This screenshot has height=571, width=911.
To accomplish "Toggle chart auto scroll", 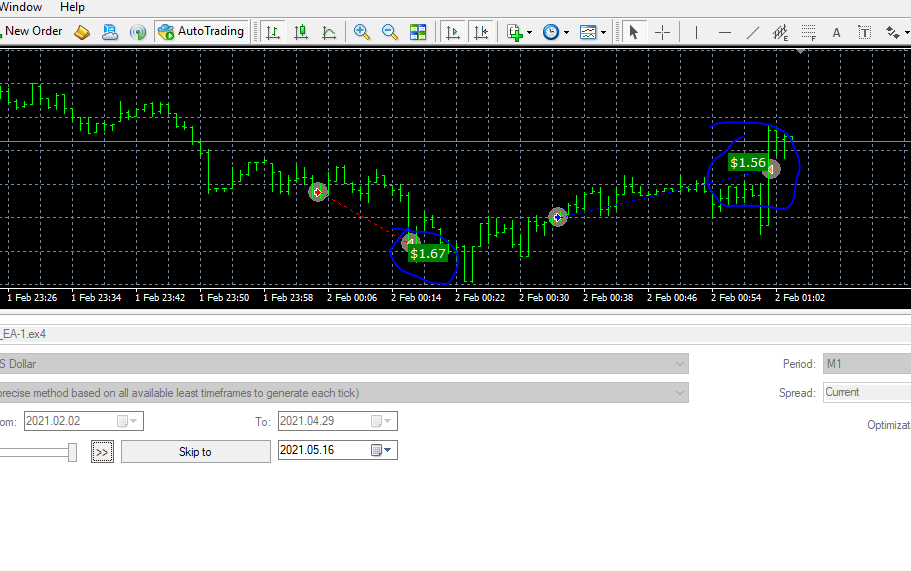I will [453, 32].
